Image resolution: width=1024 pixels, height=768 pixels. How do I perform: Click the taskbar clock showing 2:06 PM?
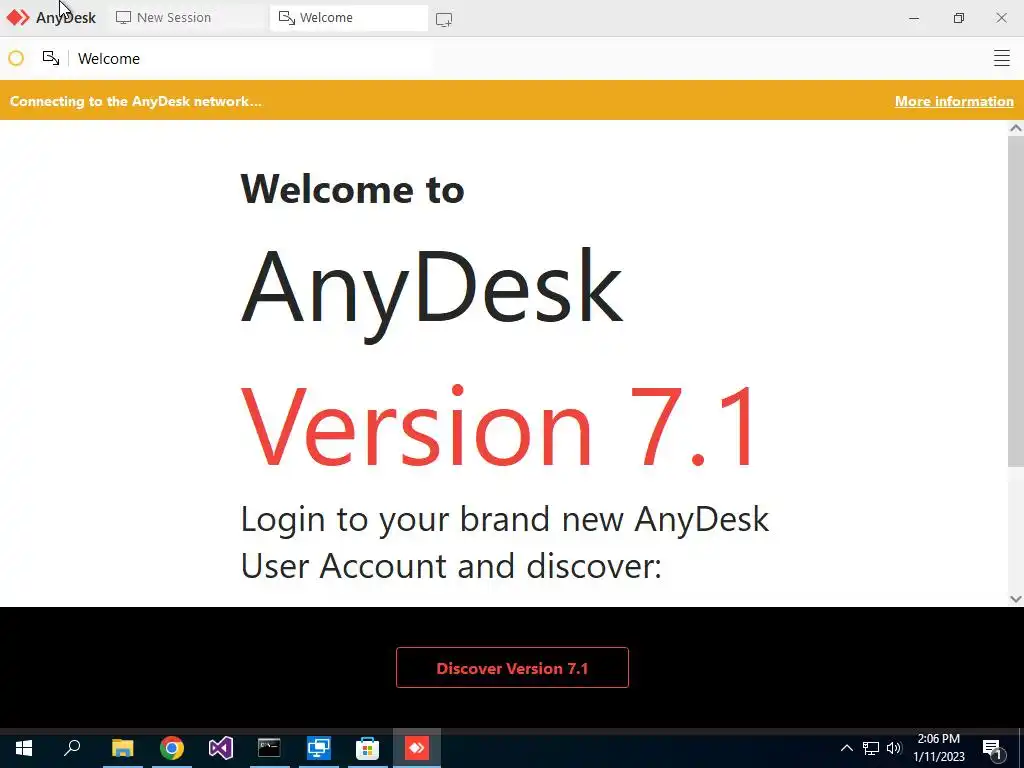[x=938, y=748]
